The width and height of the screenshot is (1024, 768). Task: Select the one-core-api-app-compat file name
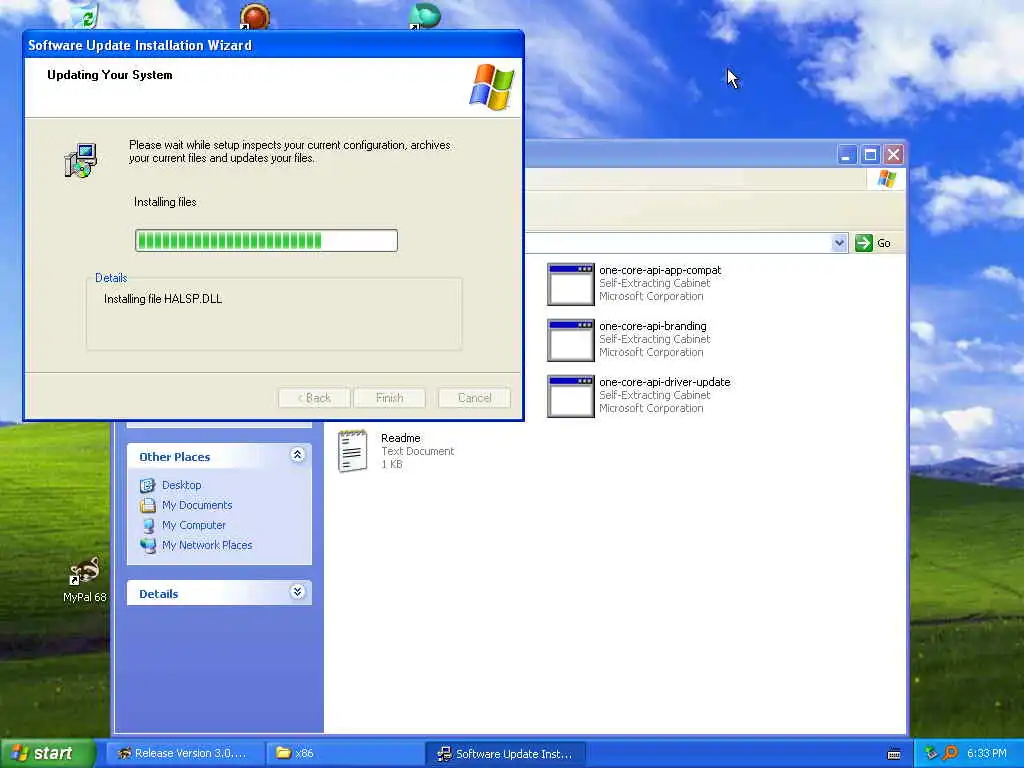pos(660,270)
